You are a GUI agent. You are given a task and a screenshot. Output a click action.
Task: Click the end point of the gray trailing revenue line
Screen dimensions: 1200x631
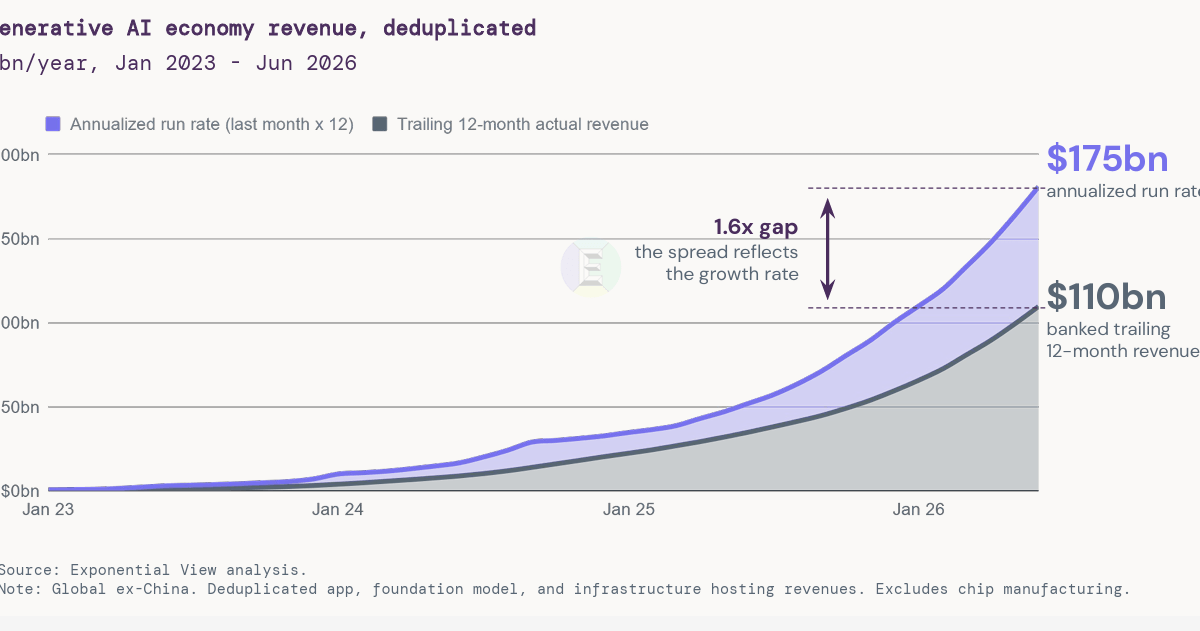coord(1037,307)
